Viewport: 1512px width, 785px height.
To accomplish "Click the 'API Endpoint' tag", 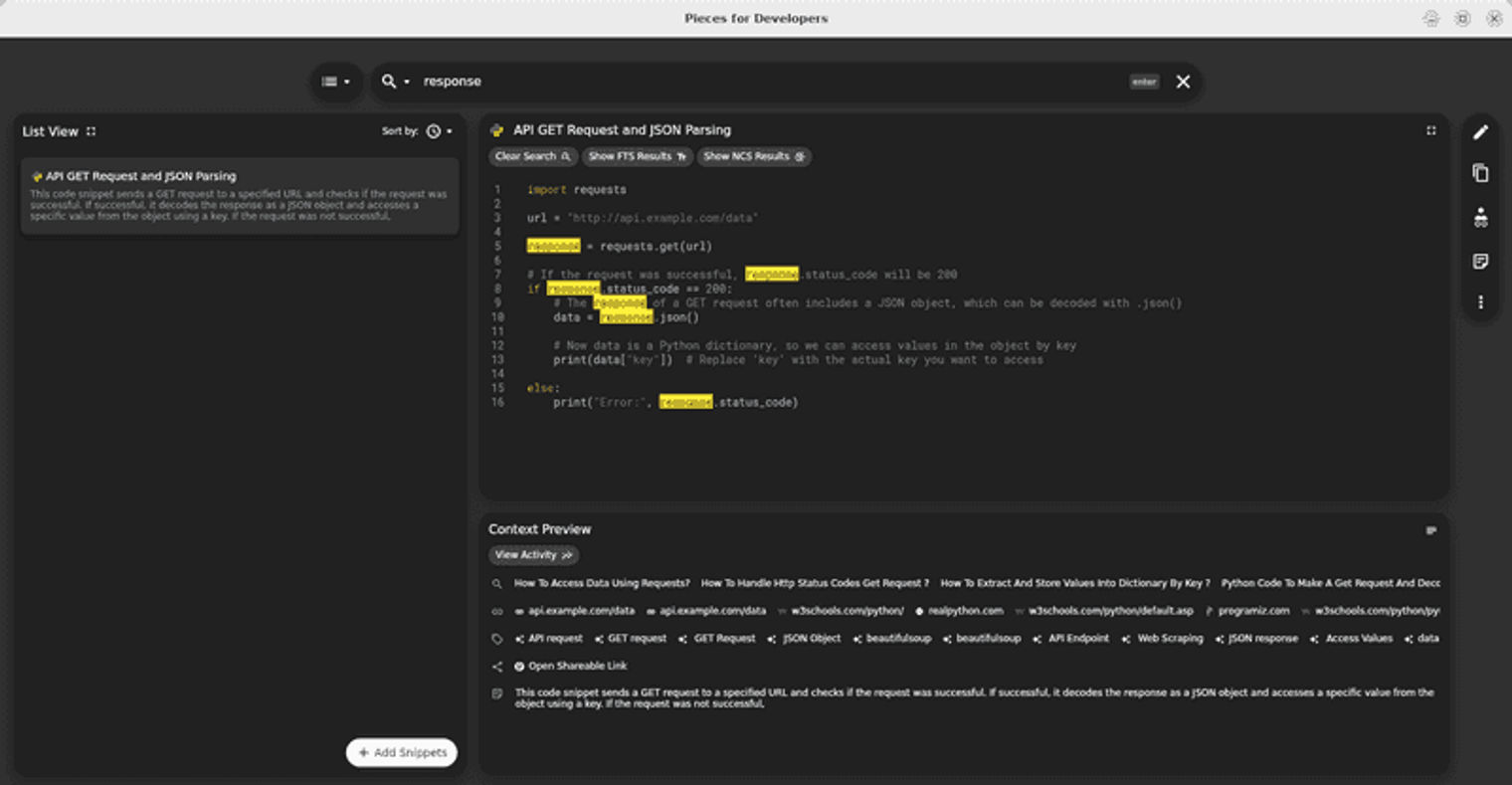I will tap(1071, 639).
